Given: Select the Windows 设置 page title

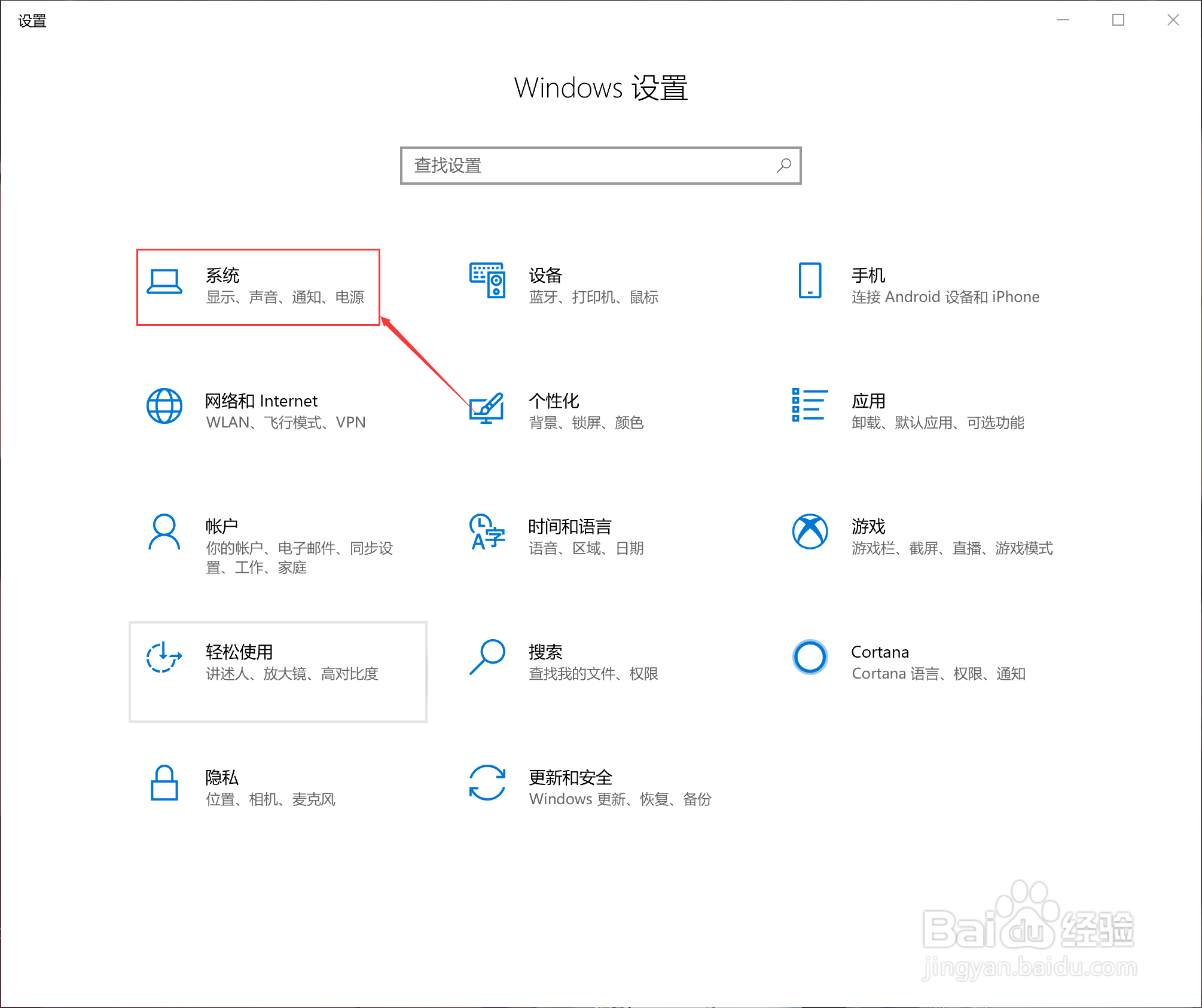Looking at the screenshot, I should tap(600, 87).
